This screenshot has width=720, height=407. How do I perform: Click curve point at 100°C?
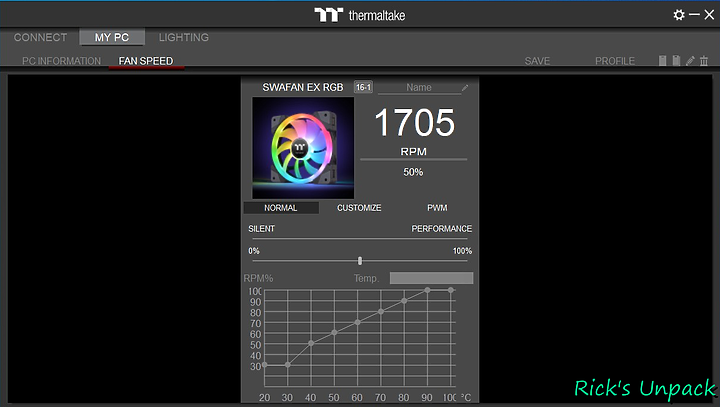click(x=451, y=290)
